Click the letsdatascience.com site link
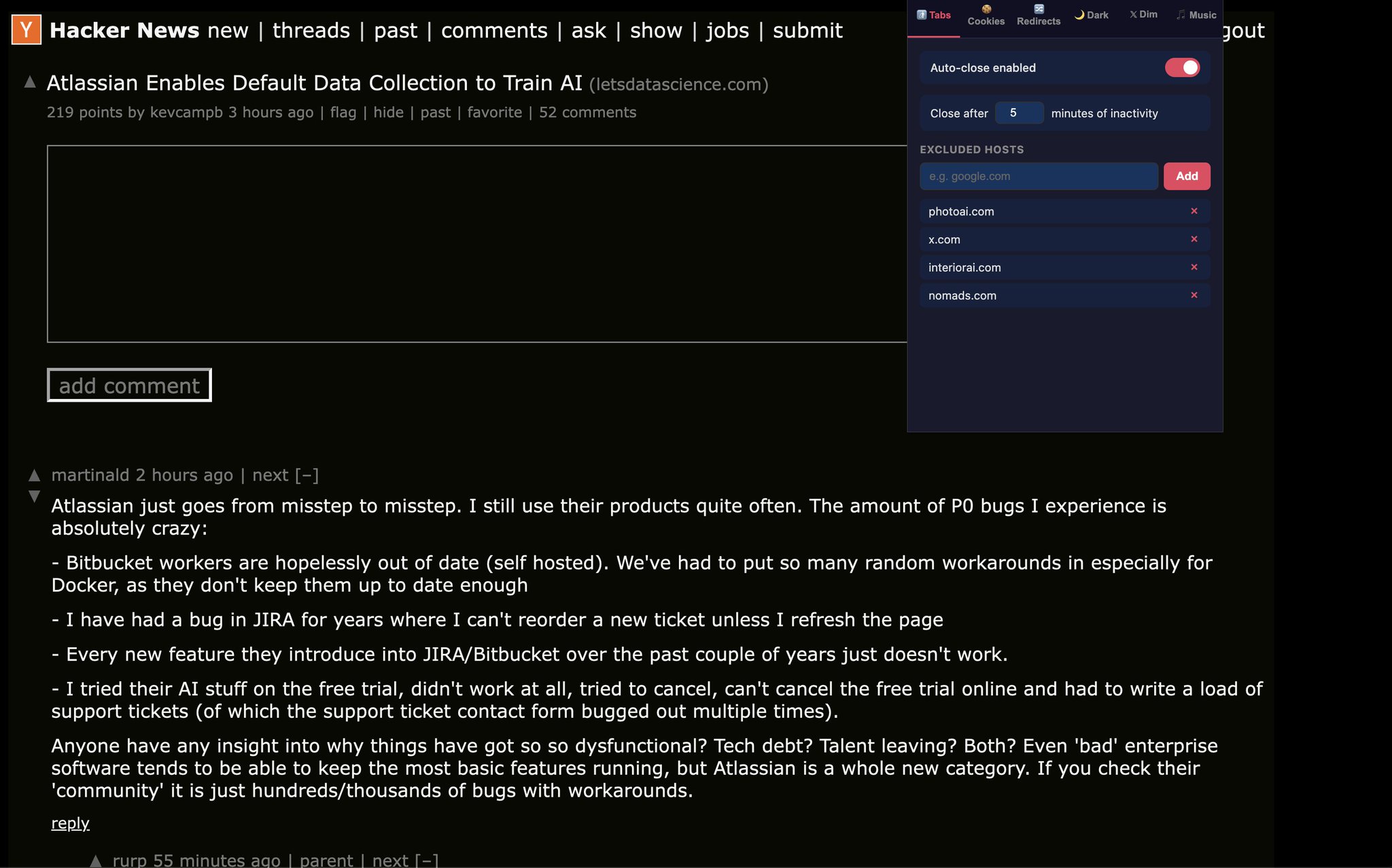Image resolution: width=1392 pixels, height=868 pixels. 678,84
